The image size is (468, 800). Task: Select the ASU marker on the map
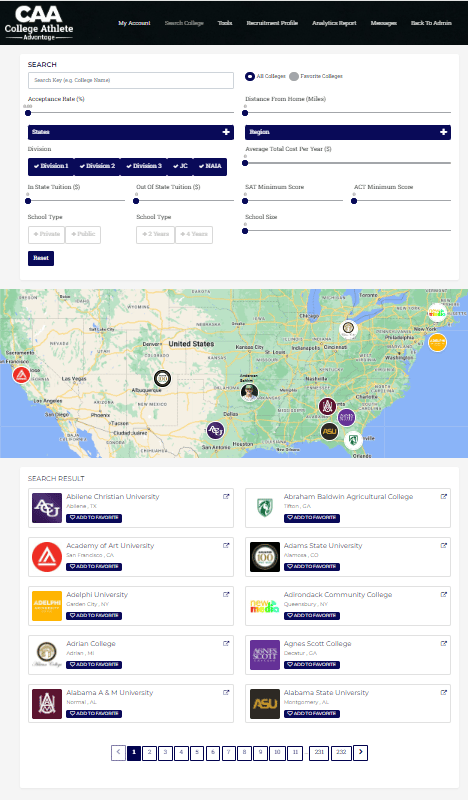pos(329,431)
